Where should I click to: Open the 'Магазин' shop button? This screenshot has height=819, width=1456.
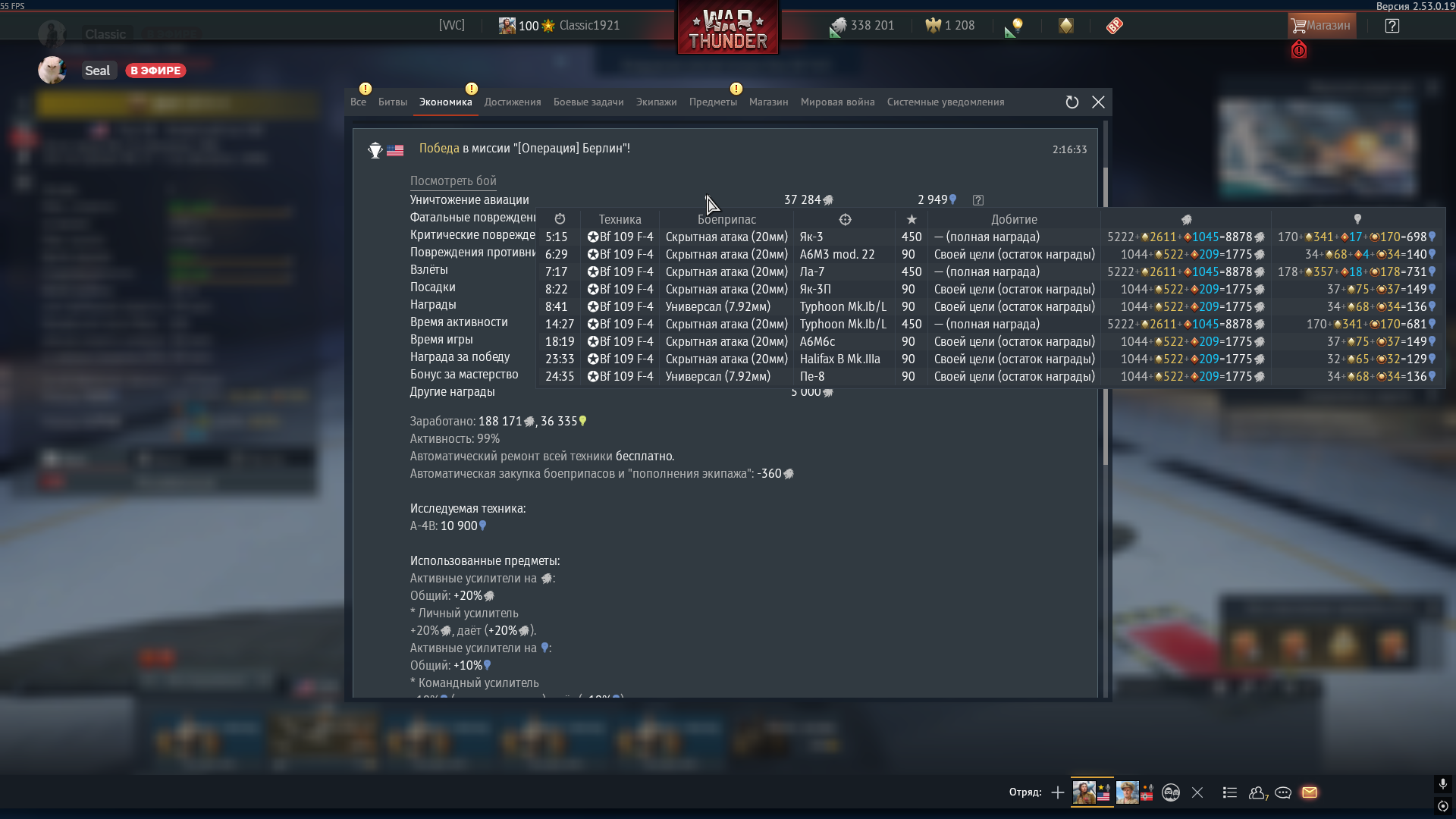click(1321, 26)
